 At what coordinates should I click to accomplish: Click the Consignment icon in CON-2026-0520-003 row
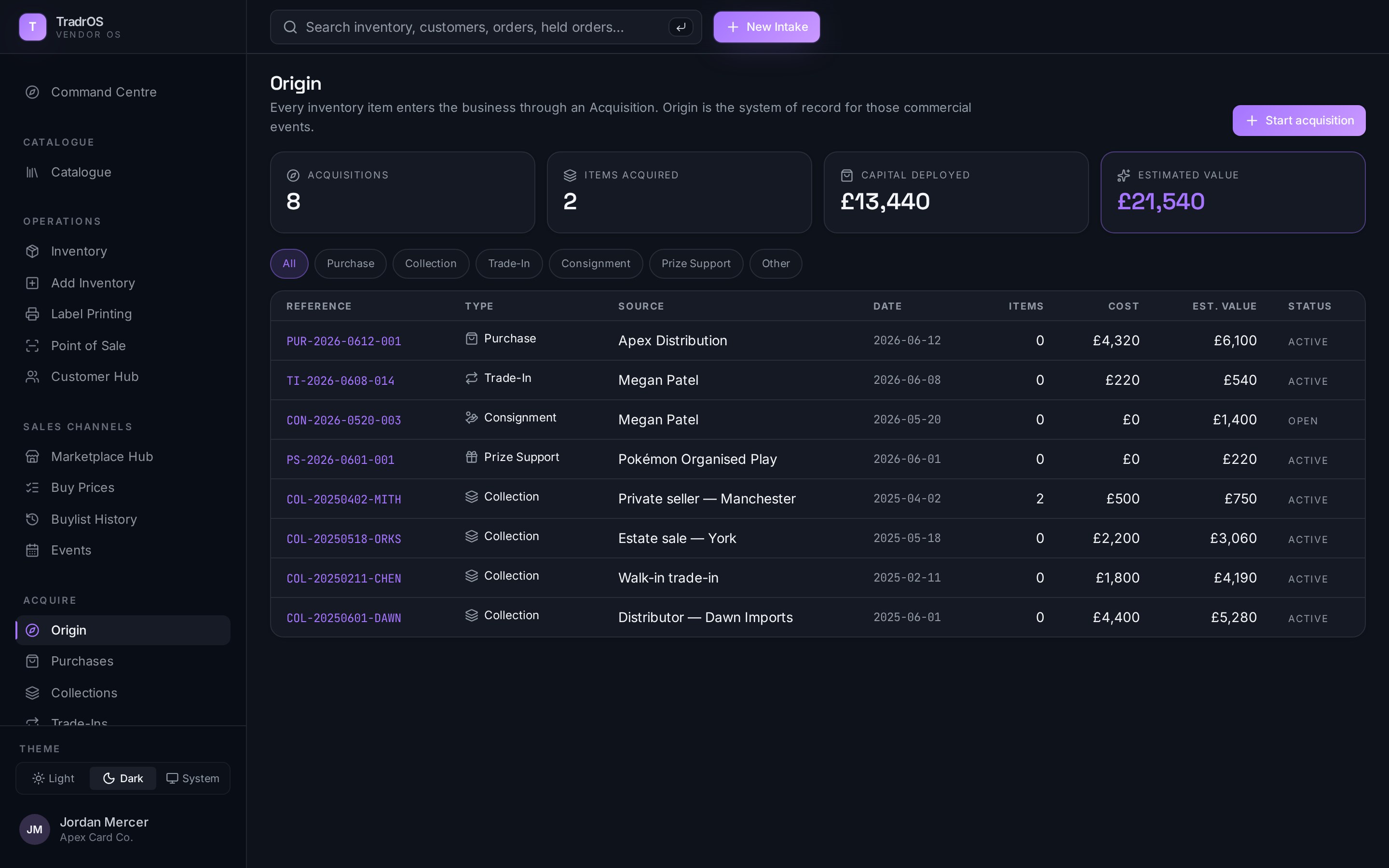click(x=471, y=417)
